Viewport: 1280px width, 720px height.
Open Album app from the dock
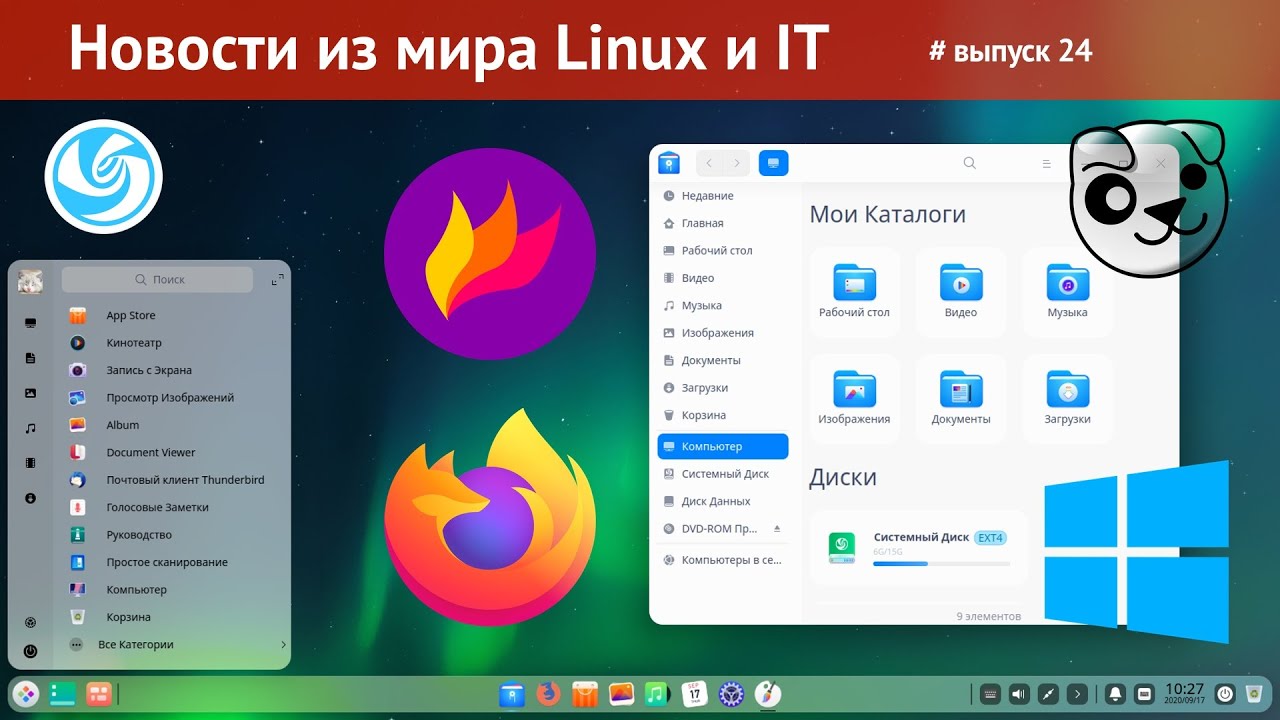tap(621, 694)
